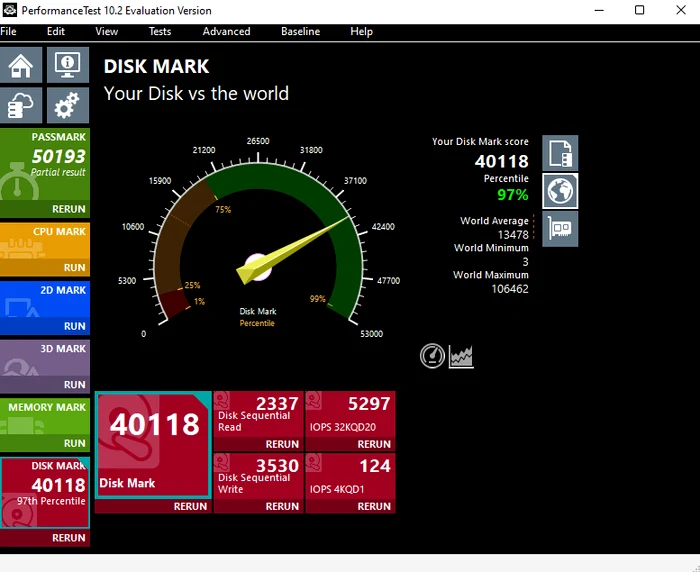This screenshot has width=700, height=572.
Task: Open the Edit menu
Action: click(x=56, y=32)
